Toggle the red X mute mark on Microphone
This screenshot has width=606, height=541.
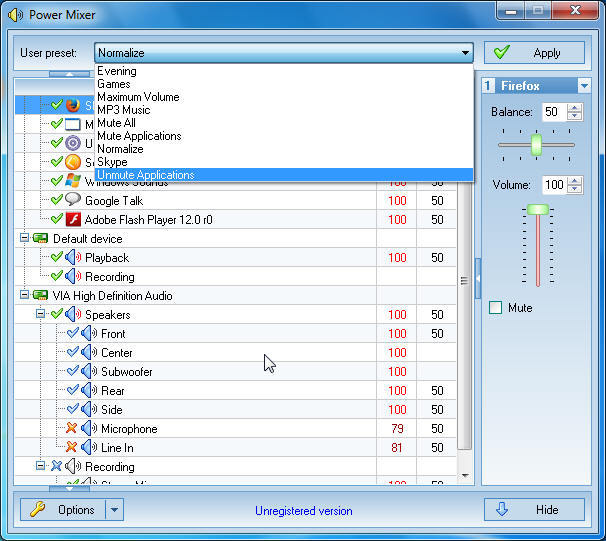coord(72,429)
